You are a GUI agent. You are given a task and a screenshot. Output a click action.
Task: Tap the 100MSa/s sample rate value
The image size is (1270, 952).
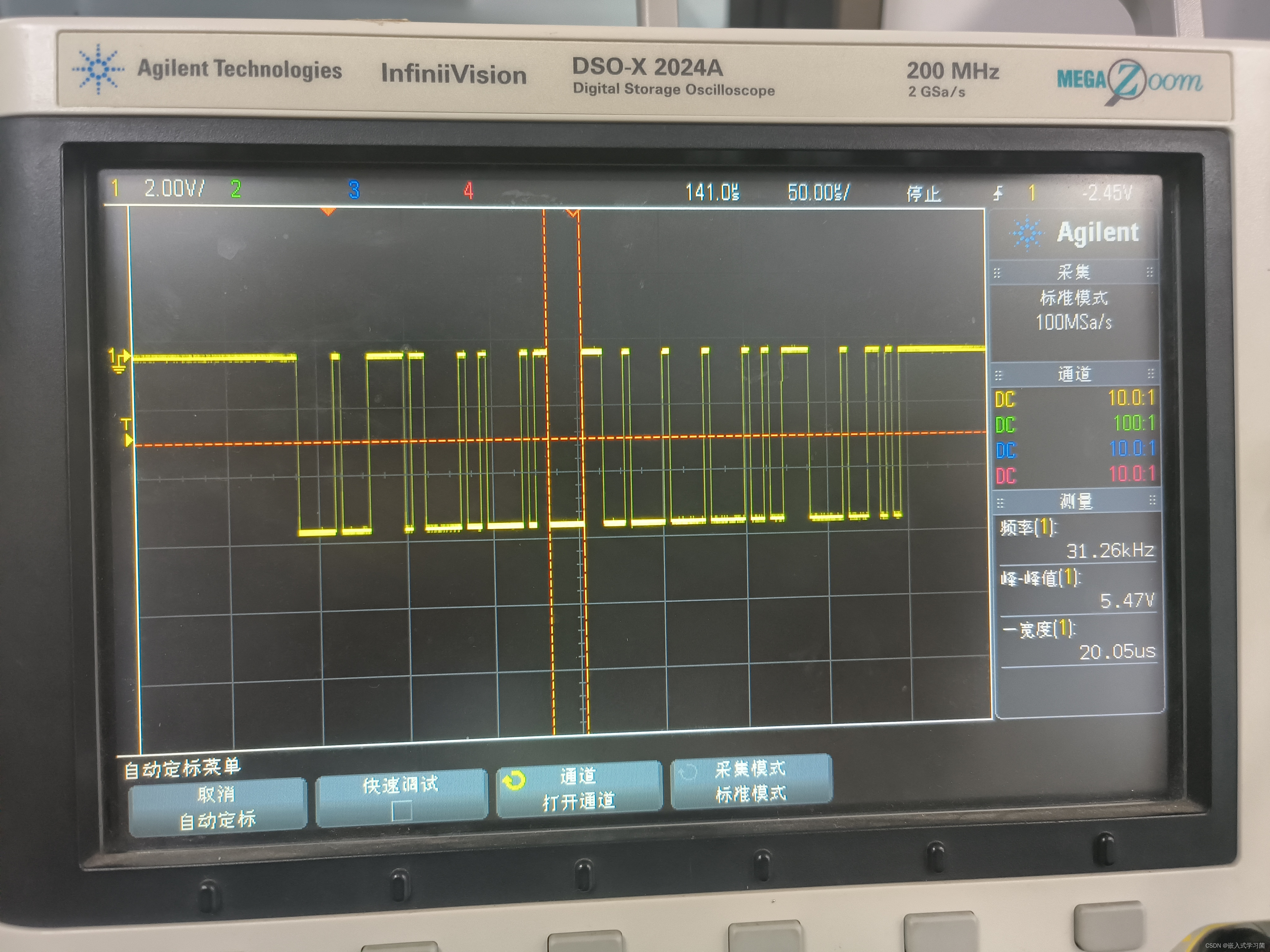[1074, 322]
